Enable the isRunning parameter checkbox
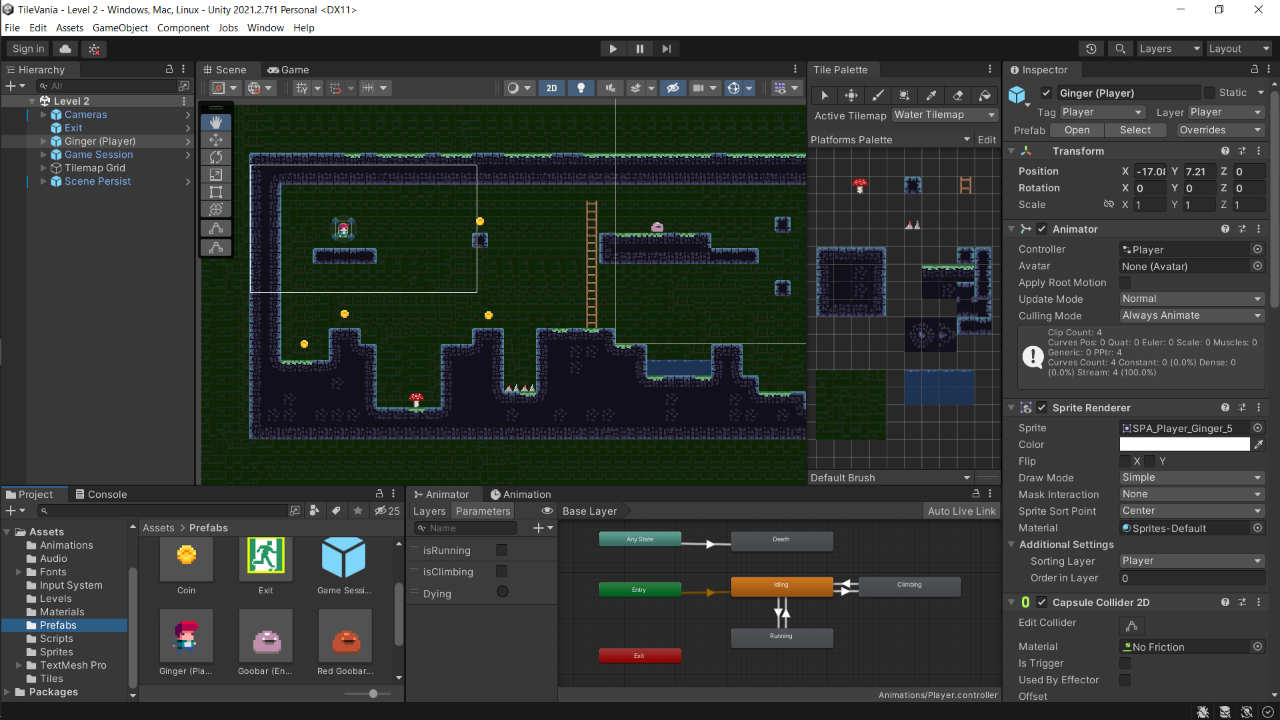The width and height of the screenshot is (1280, 720). [502, 550]
